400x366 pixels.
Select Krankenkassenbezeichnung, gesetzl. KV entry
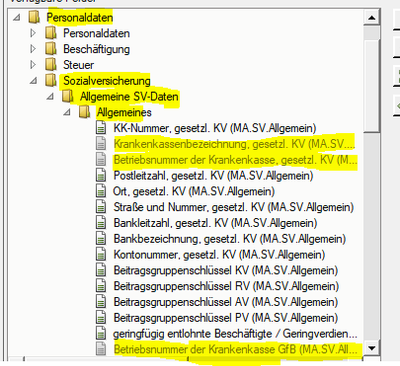click(x=234, y=144)
